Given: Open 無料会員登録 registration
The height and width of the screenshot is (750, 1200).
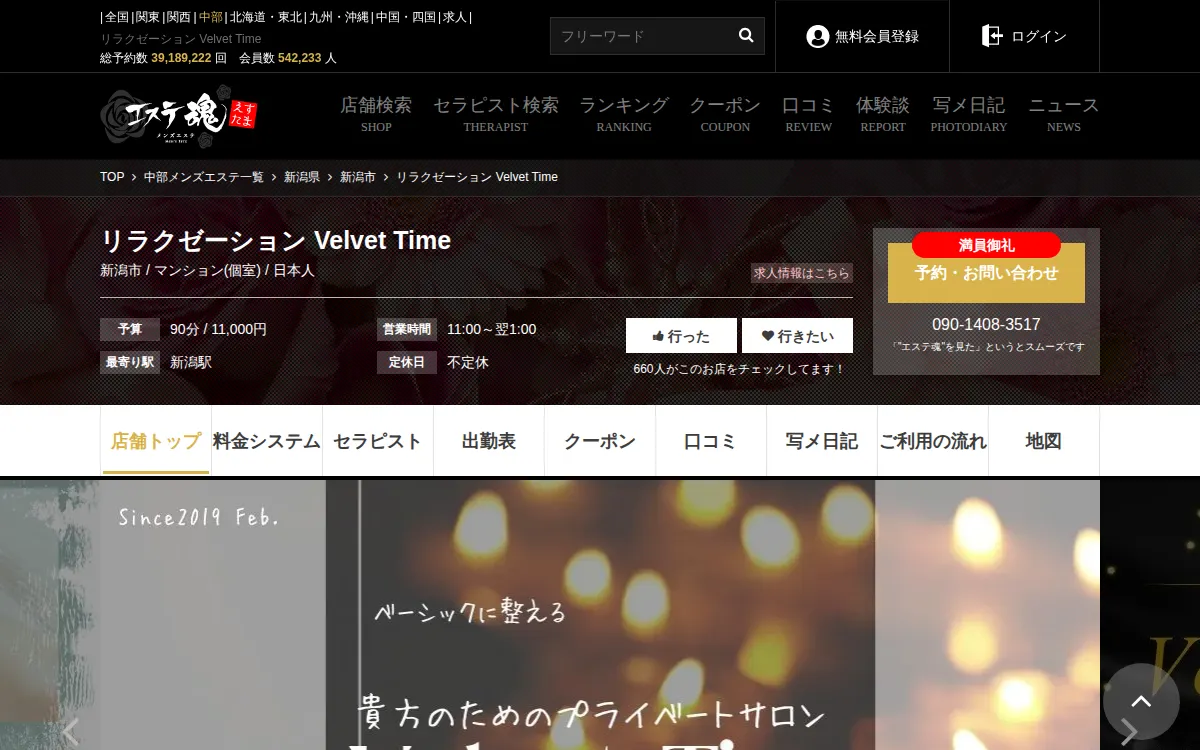Looking at the screenshot, I should click(862, 36).
